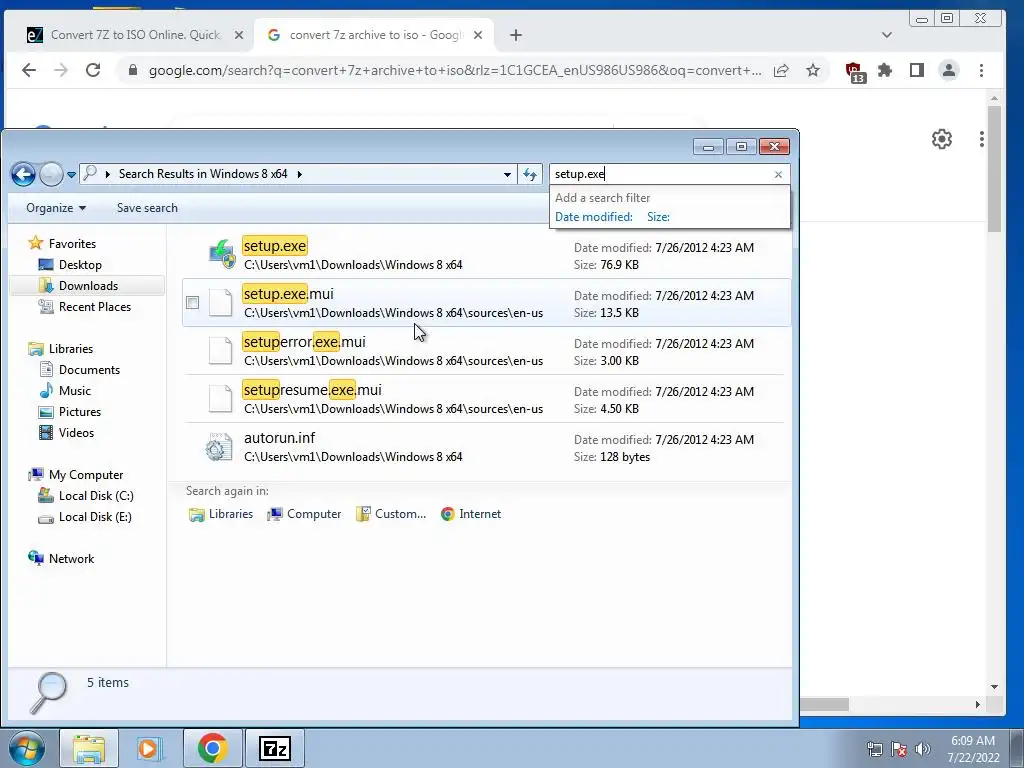Expand the arrow before Search Results breadcrumb
Image resolution: width=1024 pixels, height=768 pixels.
point(108,174)
